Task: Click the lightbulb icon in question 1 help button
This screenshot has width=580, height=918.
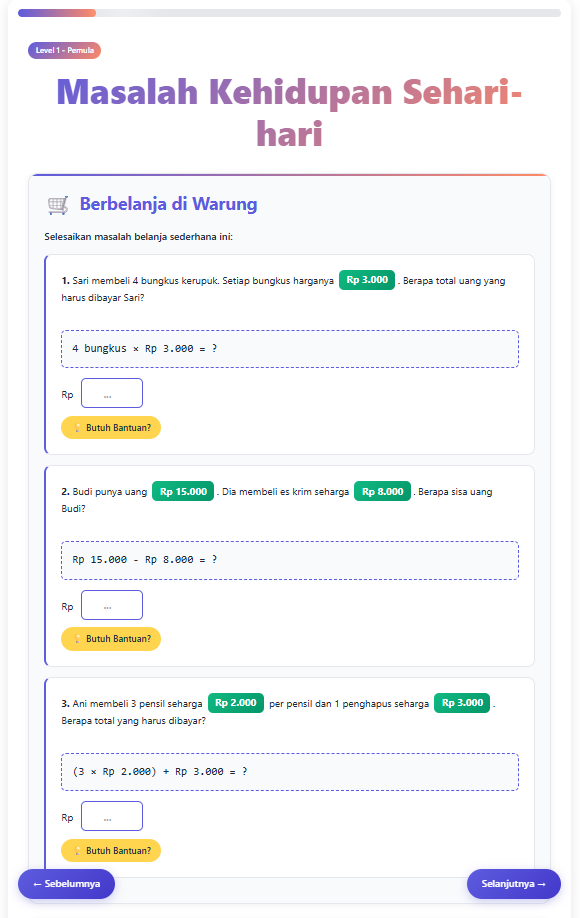Action: click(77, 428)
